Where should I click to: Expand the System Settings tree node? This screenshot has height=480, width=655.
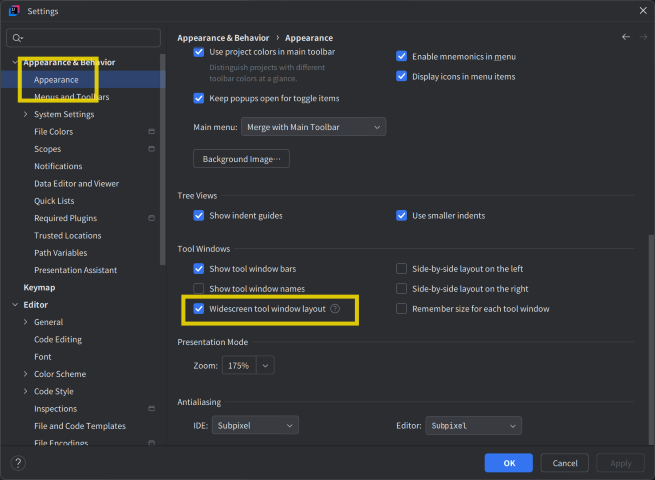coord(25,114)
